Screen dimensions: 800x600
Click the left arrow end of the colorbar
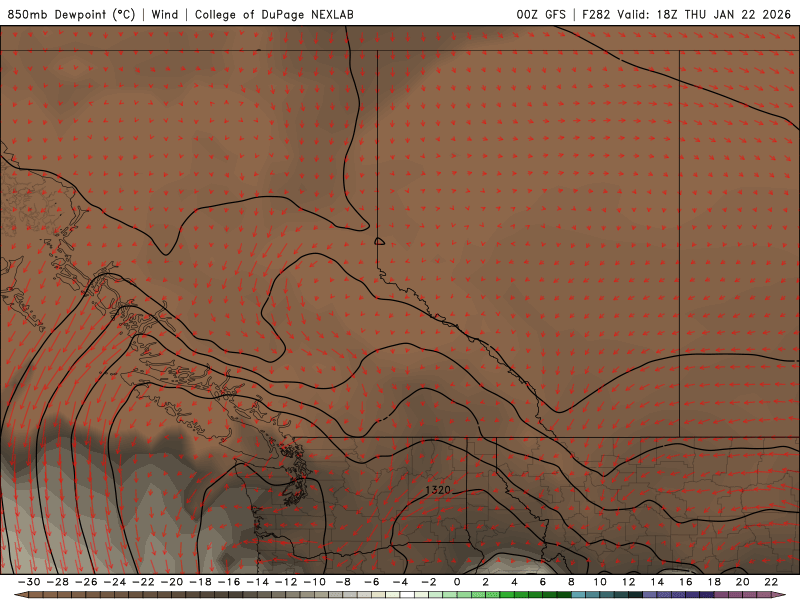[x=21, y=595]
